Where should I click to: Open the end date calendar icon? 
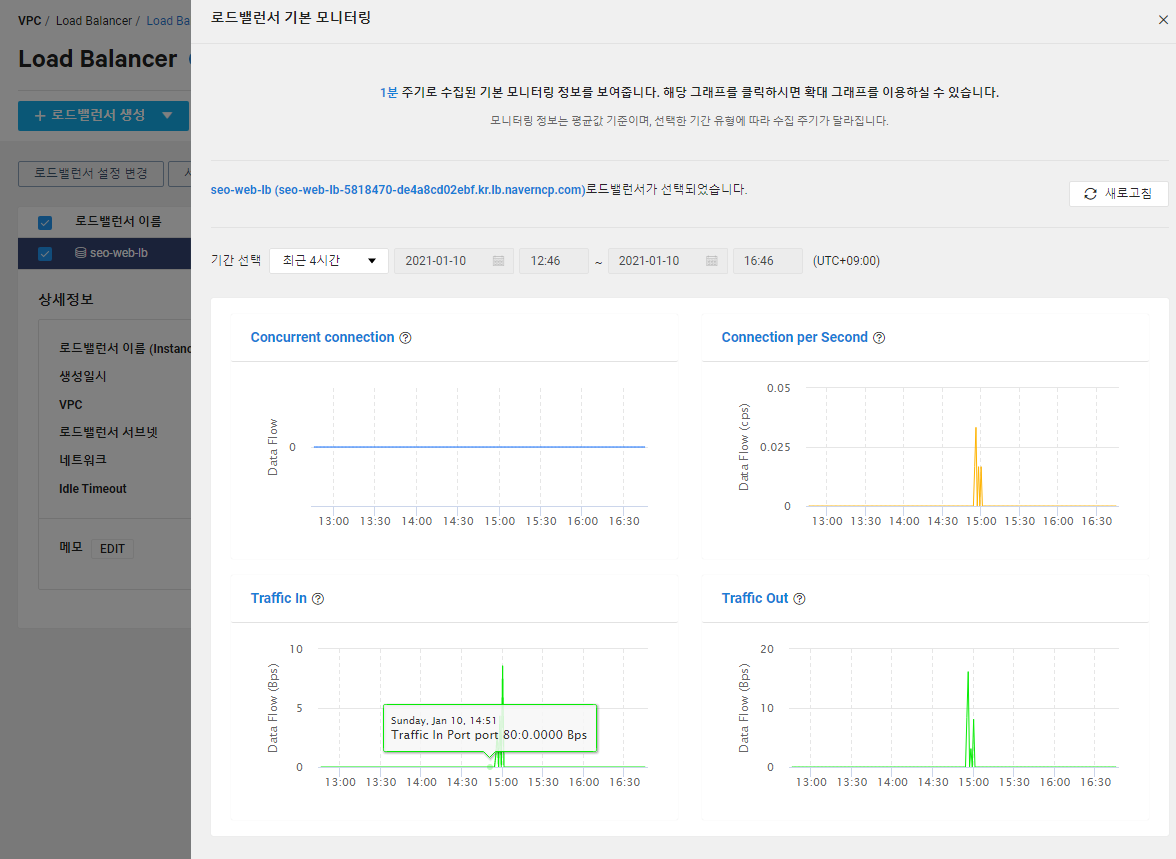[x=712, y=260]
